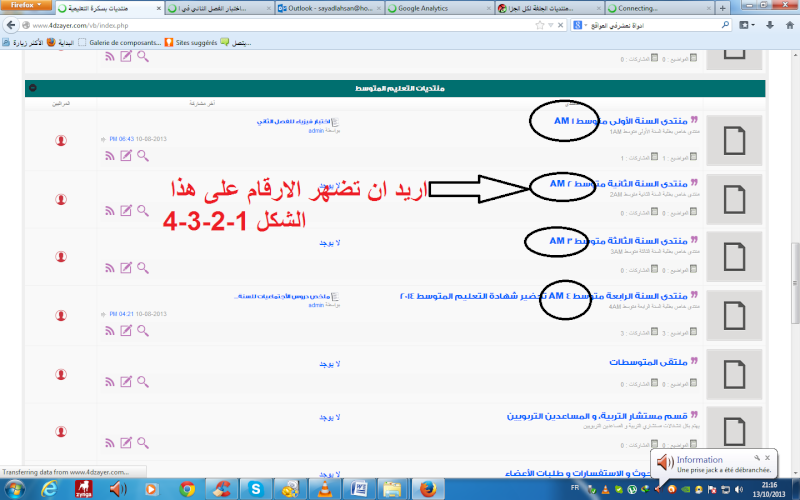Viewport: 800px width, 500px height.
Task: Open the ملتقى المتوسطات forum link
Action: coord(648,362)
